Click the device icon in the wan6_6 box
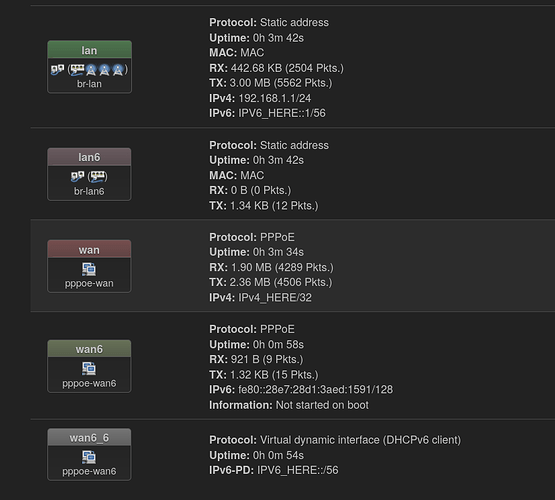The image size is (555, 500). 89,457
